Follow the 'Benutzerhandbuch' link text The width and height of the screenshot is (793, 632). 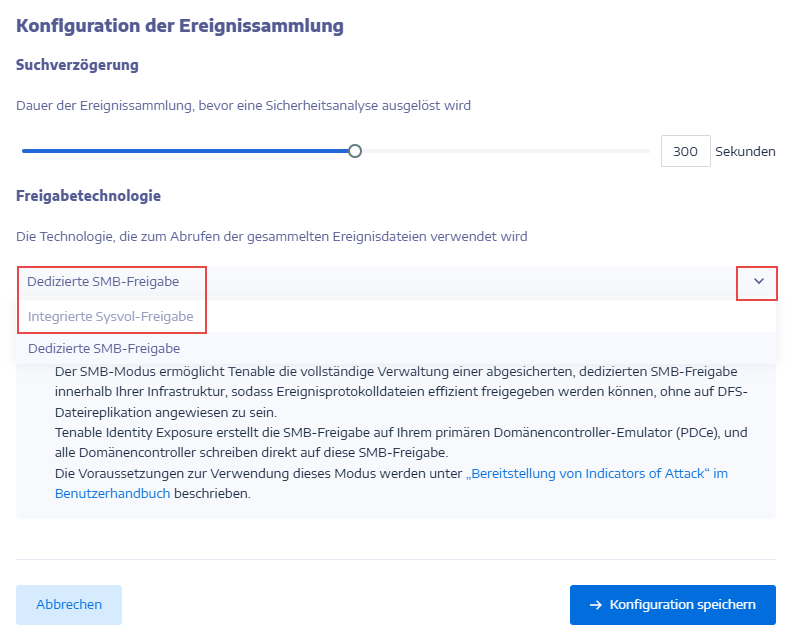[x=112, y=493]
